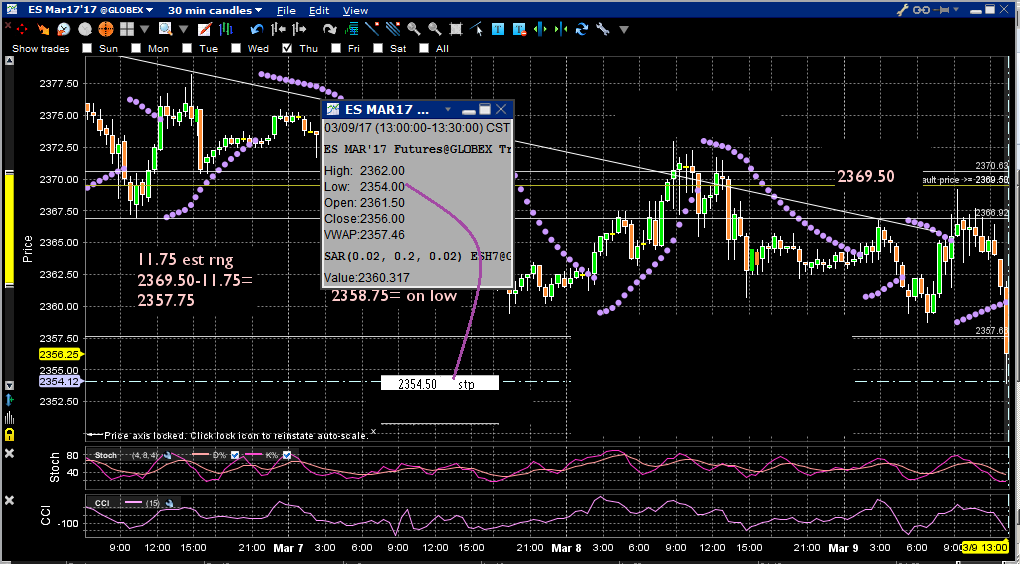The image size is (1020, 564).
Task: Click the yellow price axis slider handle
Action: [9, 228]
